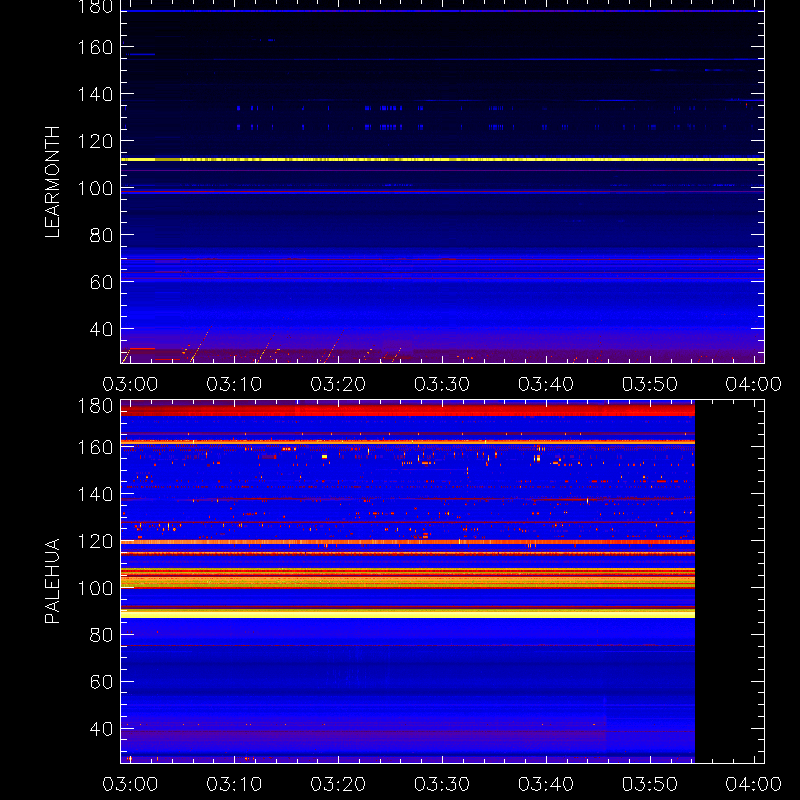Click orange-yellow band between 100 and 108 in Palehua

[408, 578]
